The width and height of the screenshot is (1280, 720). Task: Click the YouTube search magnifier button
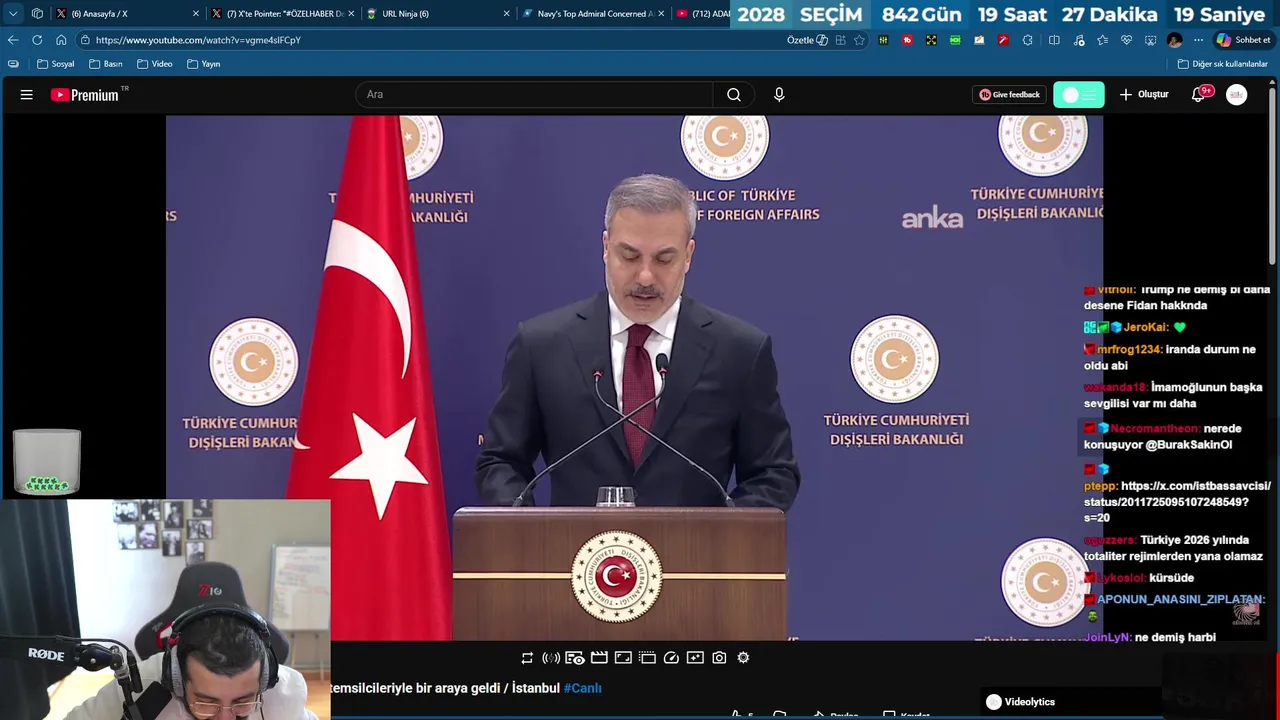734,95
